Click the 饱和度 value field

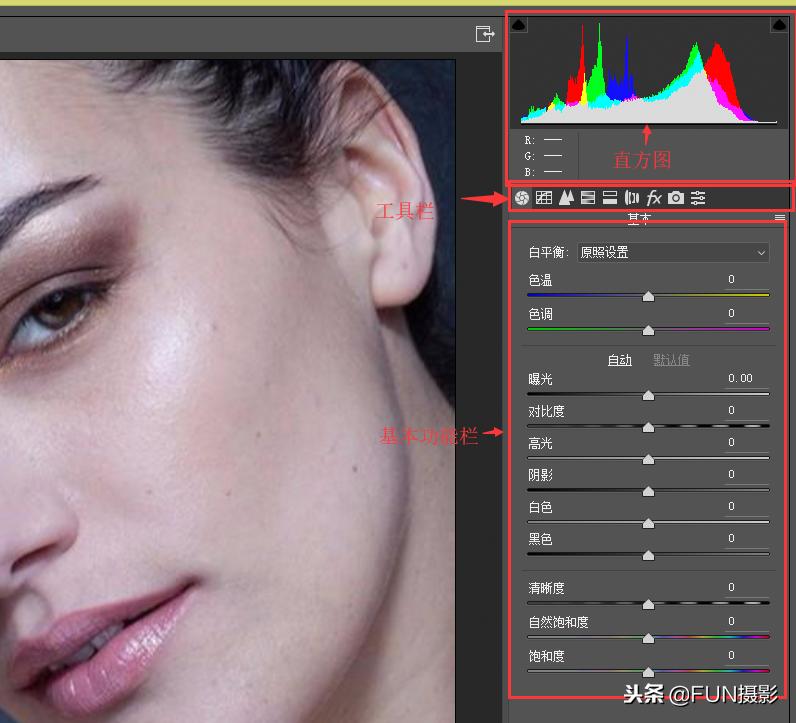(x=746, y=655)
